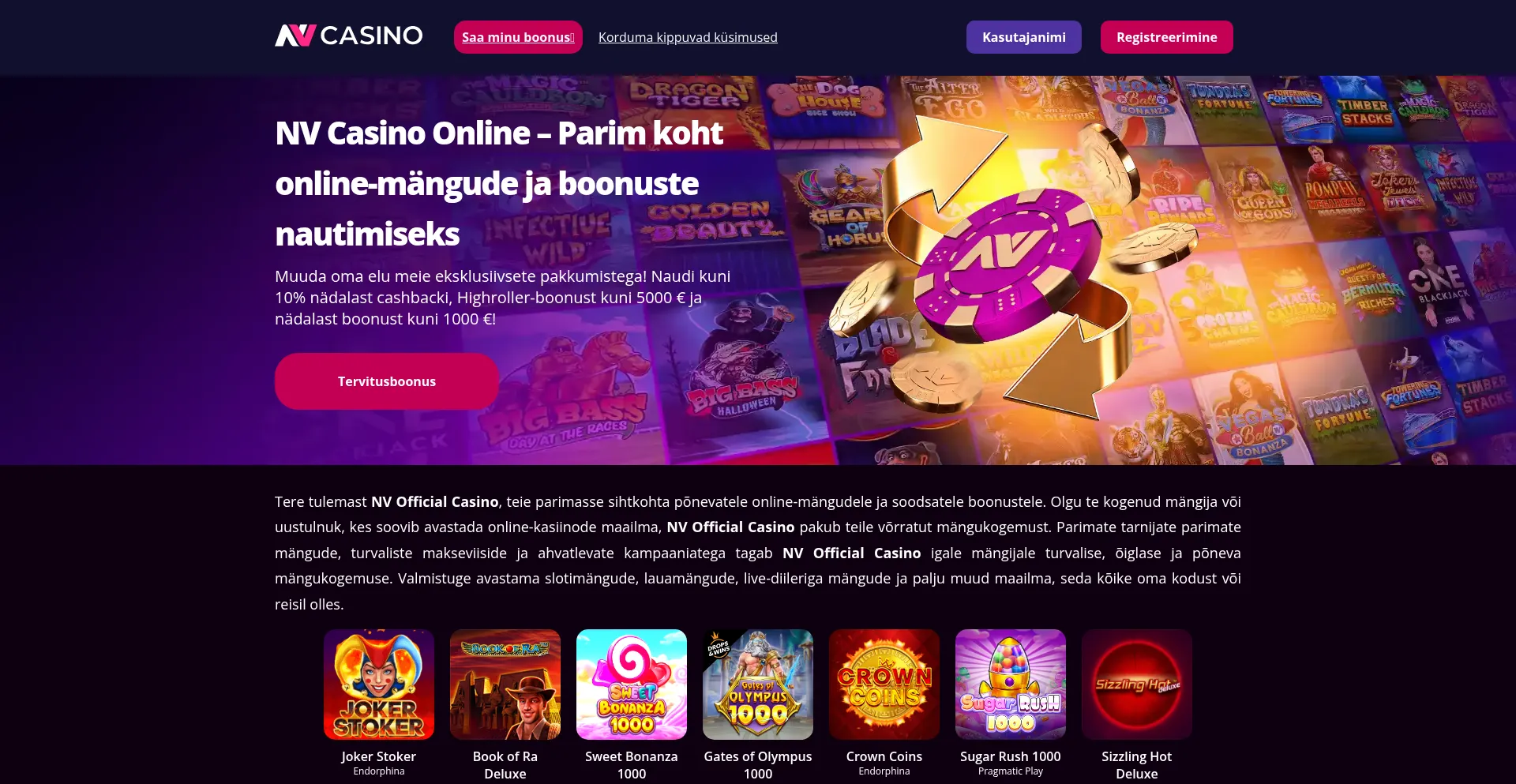Click the Joker Stoker title text
Screen dimensions: 1516x784
click(379, 756)
